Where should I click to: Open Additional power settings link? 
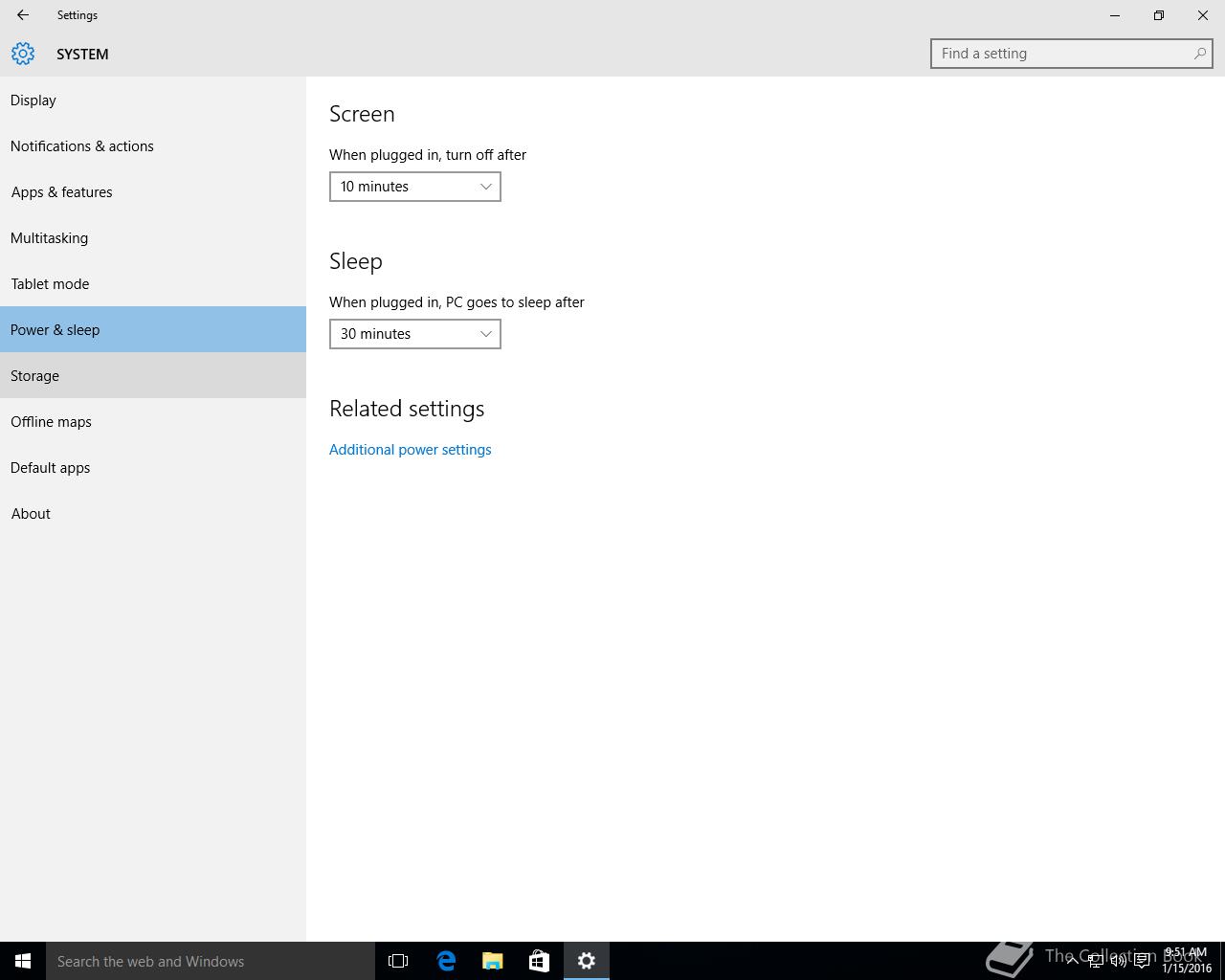(410, 450)
